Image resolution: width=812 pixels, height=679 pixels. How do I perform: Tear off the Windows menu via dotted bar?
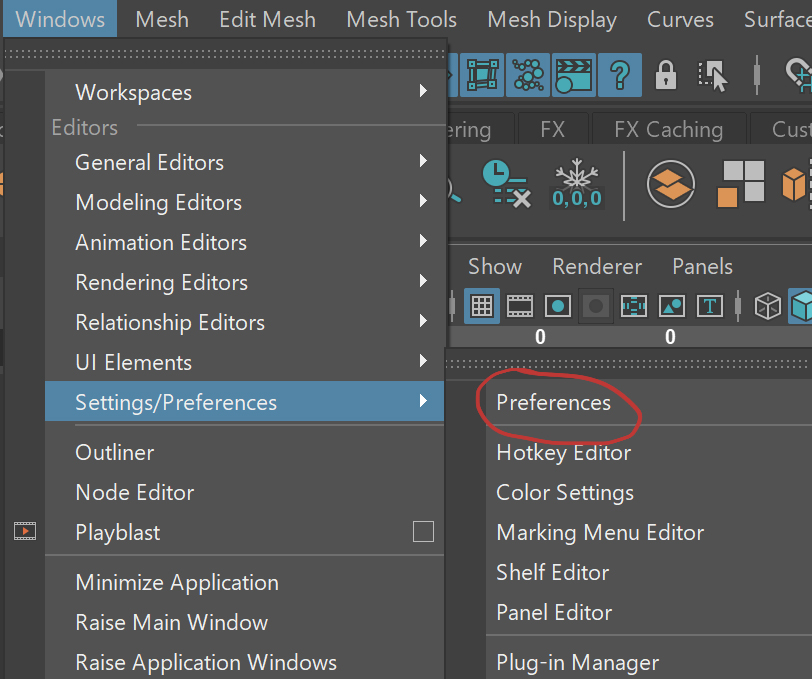tap(224, 55)
